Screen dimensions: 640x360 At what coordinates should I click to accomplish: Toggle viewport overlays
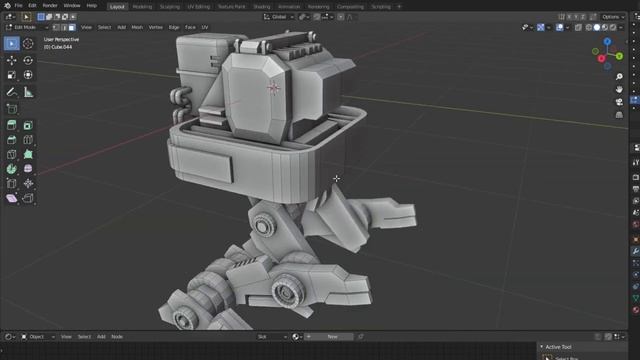click(560, 27)
